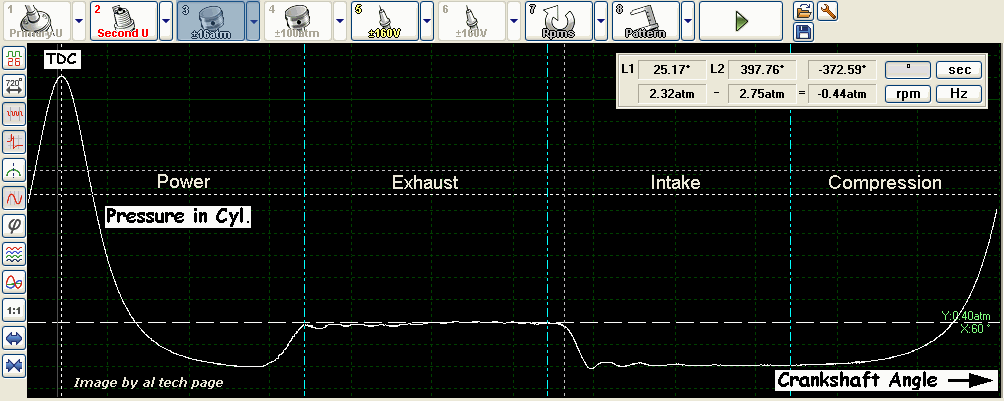Open settings via the wrench icon
Screen dimensions: 1004x401
827,11
